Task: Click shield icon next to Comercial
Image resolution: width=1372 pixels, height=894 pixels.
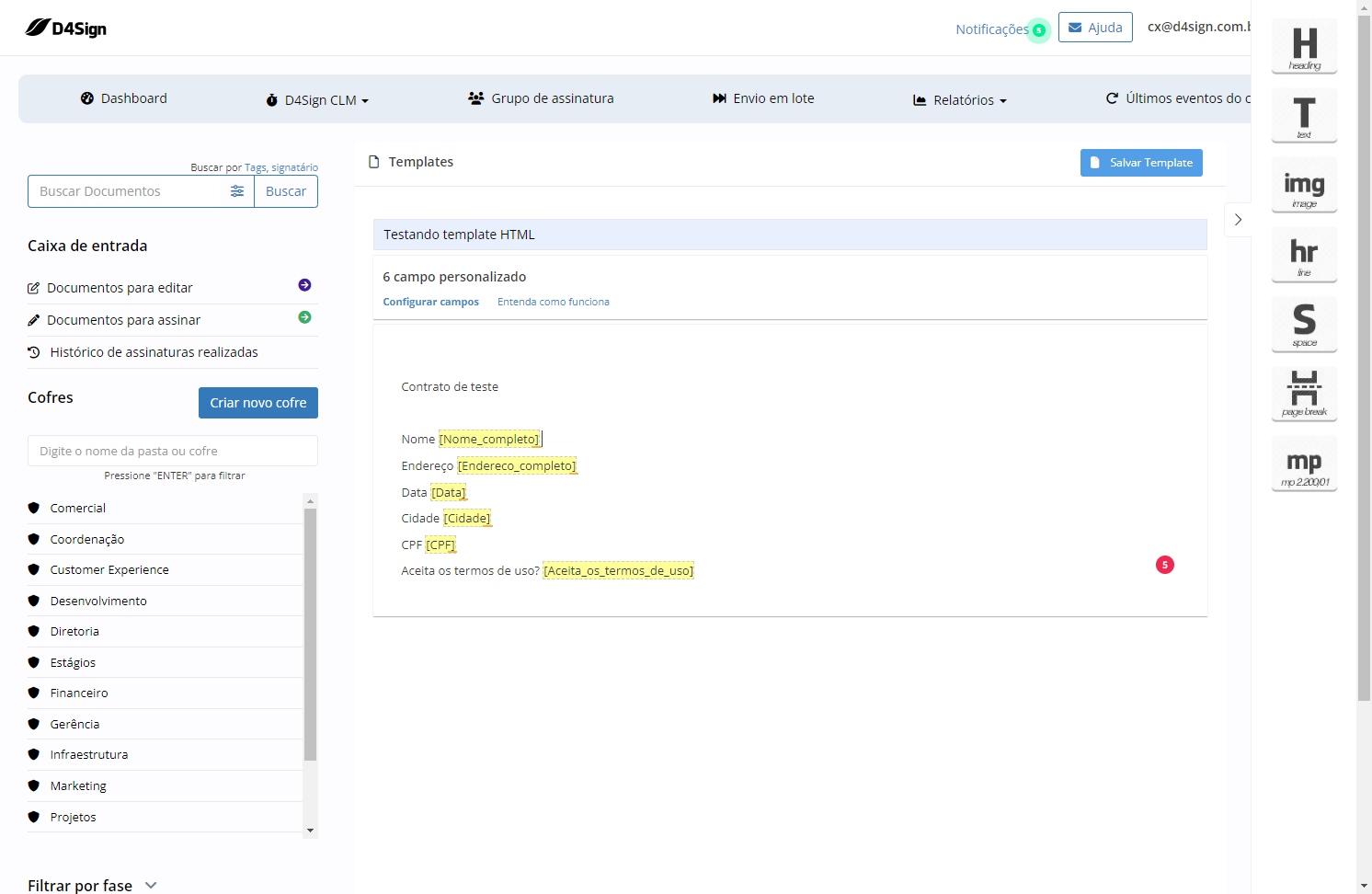Action: pyautogui.click(x=34, y=508)
